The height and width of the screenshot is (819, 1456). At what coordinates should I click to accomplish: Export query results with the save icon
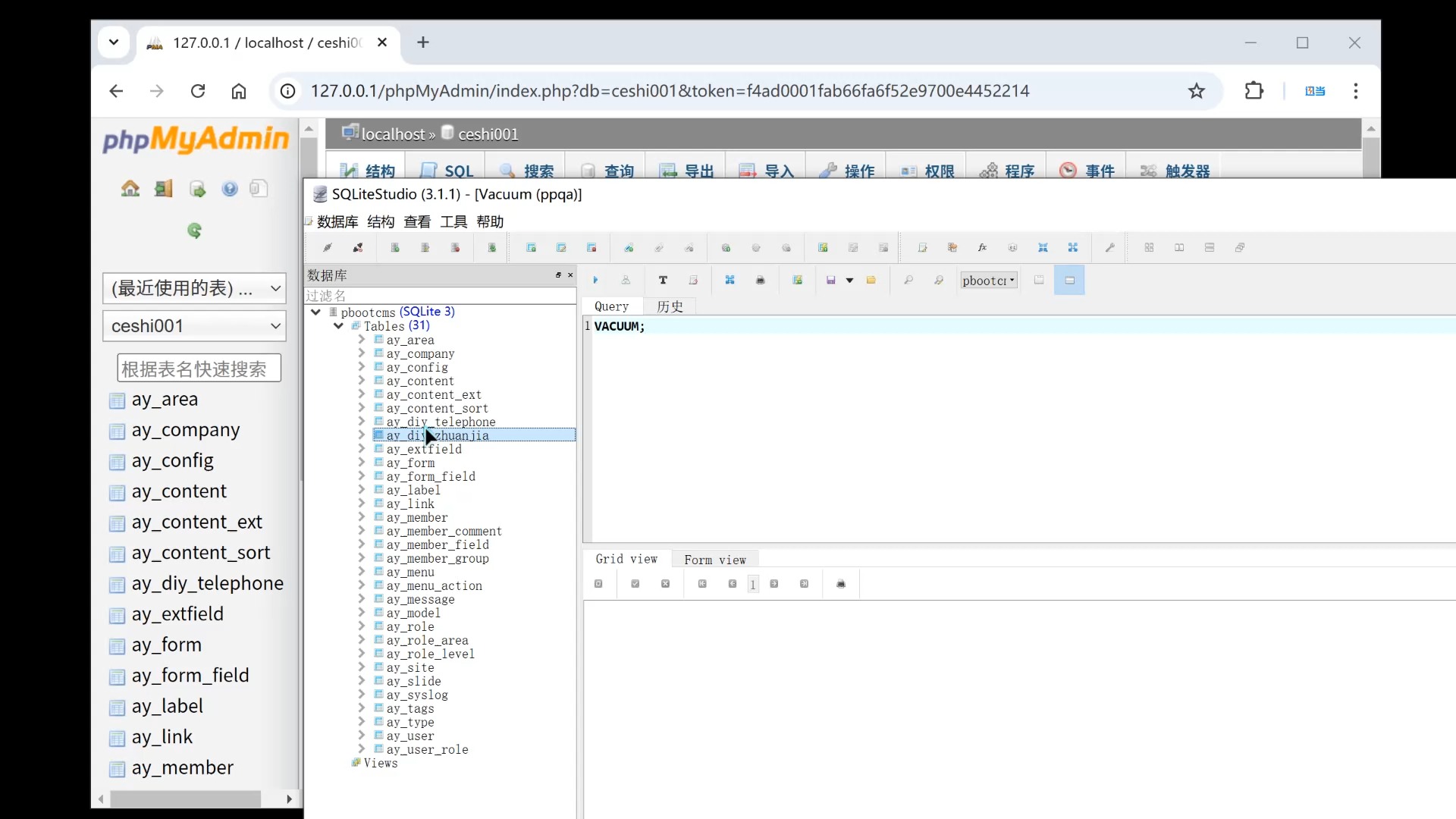click(x=831, y=280)
